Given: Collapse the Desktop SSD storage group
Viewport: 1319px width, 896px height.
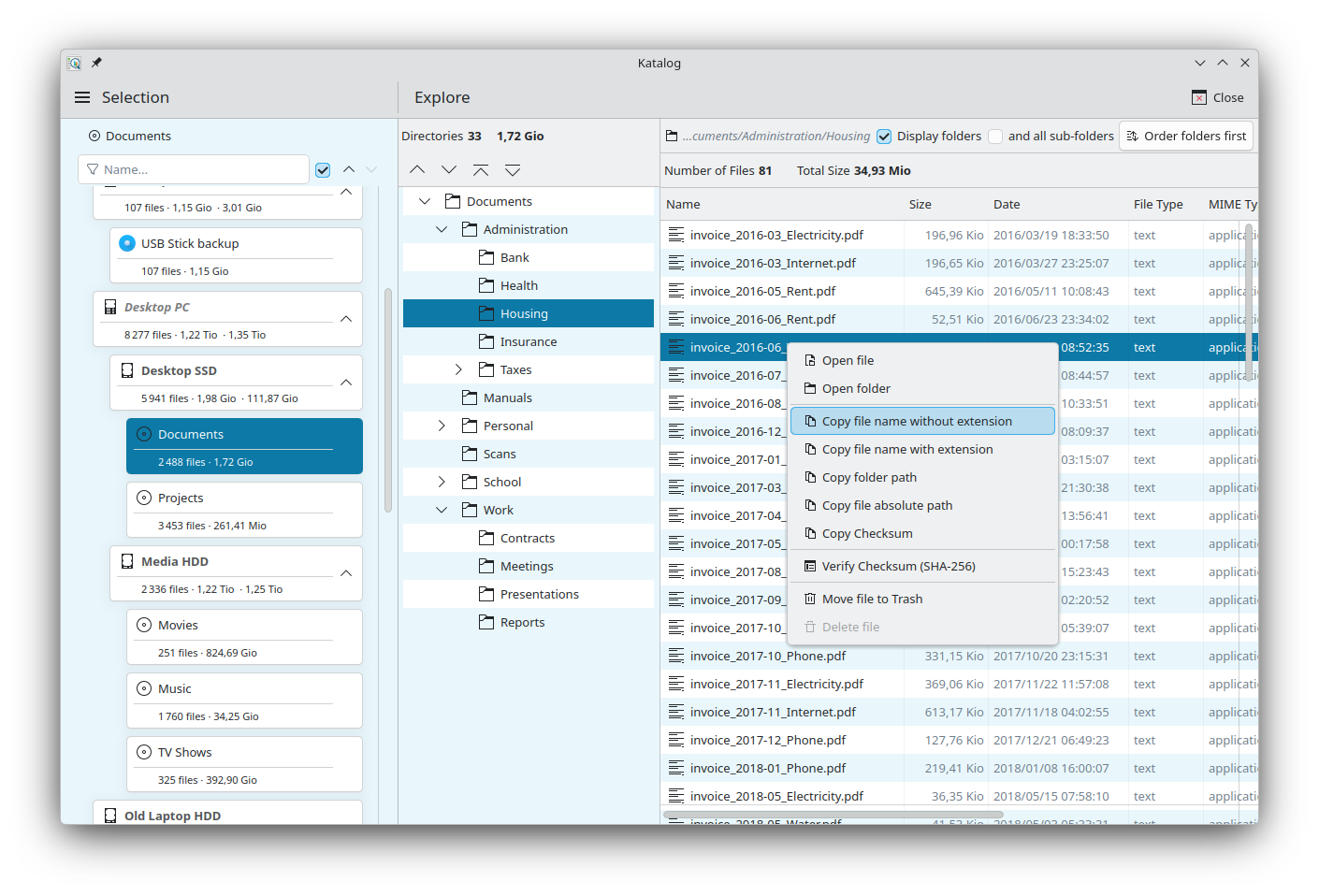Looking at the screenshot, I should point(346,383).
